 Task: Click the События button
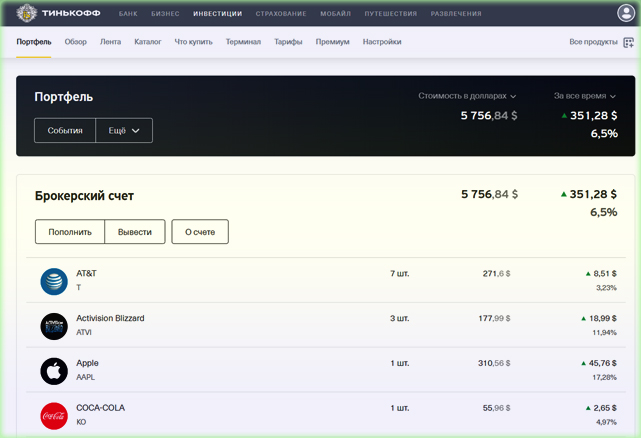65,130
